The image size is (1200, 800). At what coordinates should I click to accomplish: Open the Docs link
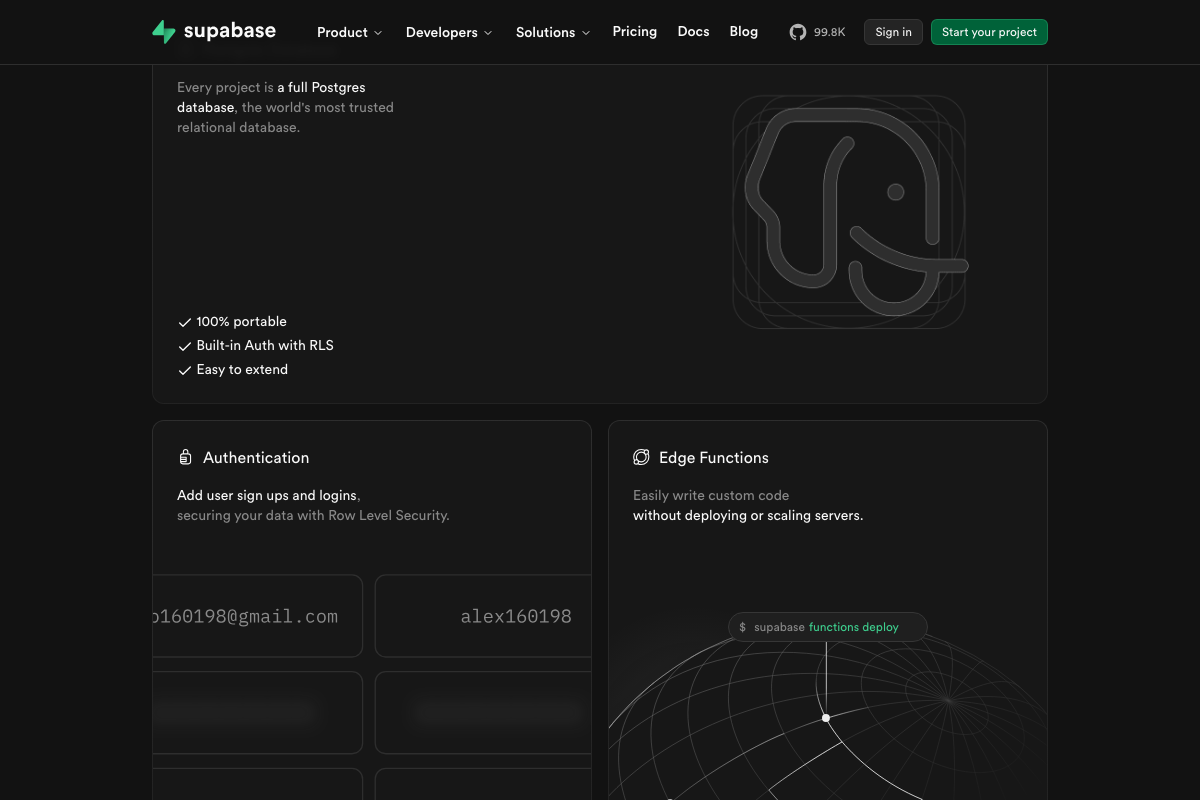tap(693, 31)
